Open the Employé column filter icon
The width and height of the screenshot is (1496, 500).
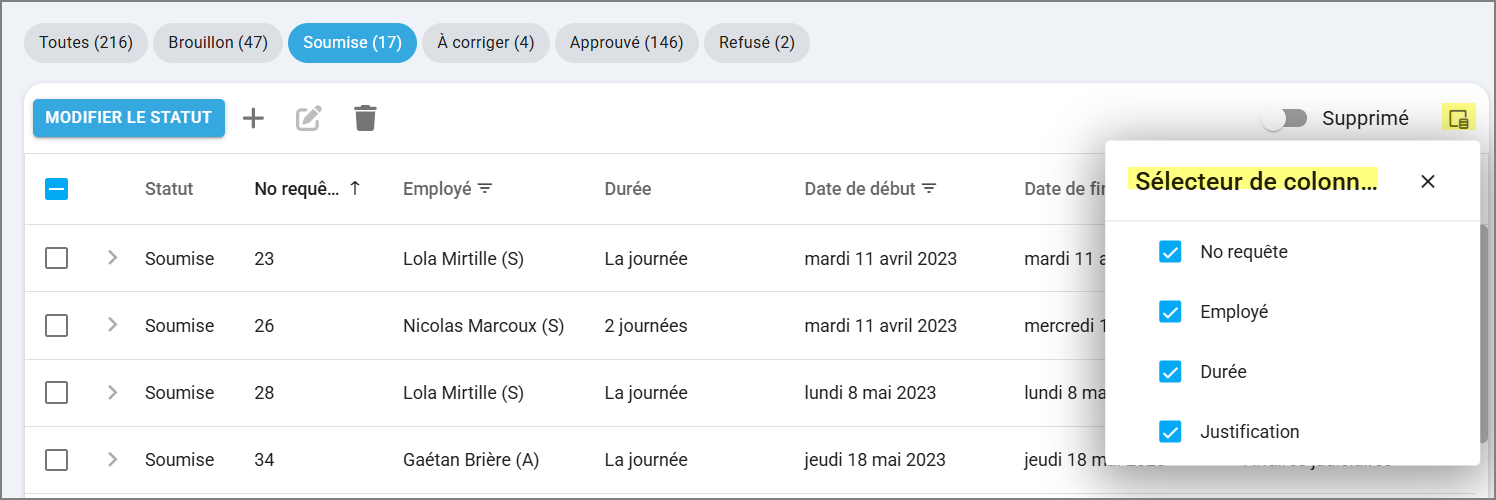tap(485, 188)
